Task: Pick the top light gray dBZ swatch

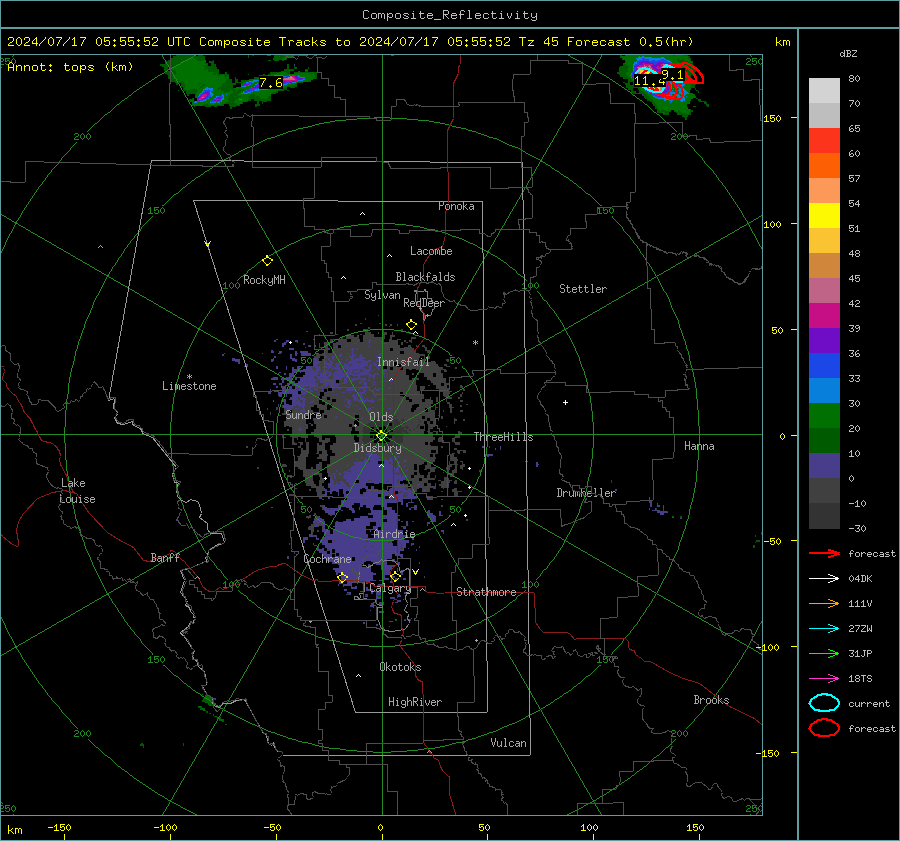Action: click(x=824, y=91)
